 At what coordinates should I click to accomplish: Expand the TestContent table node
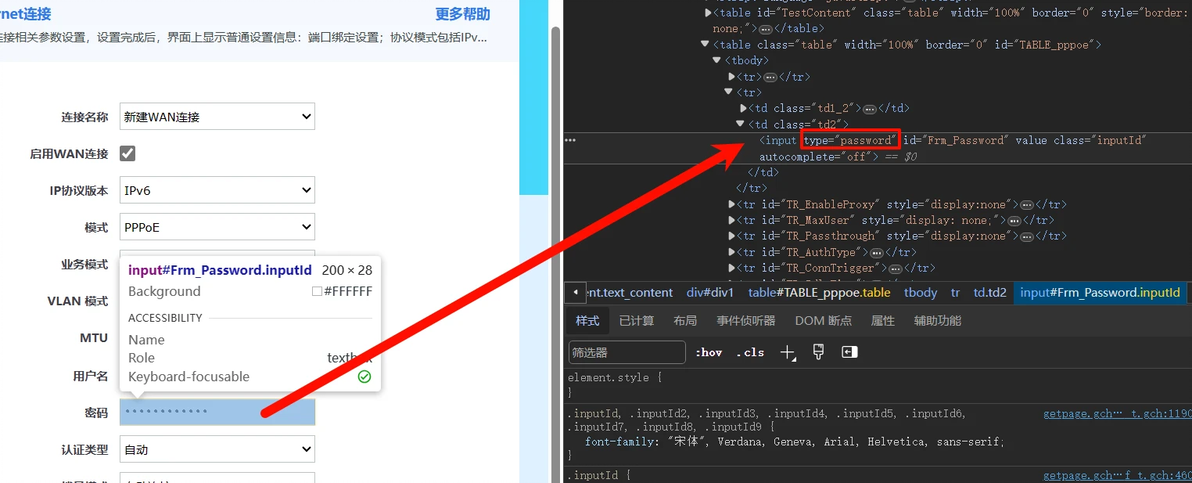tap(709, 13)
